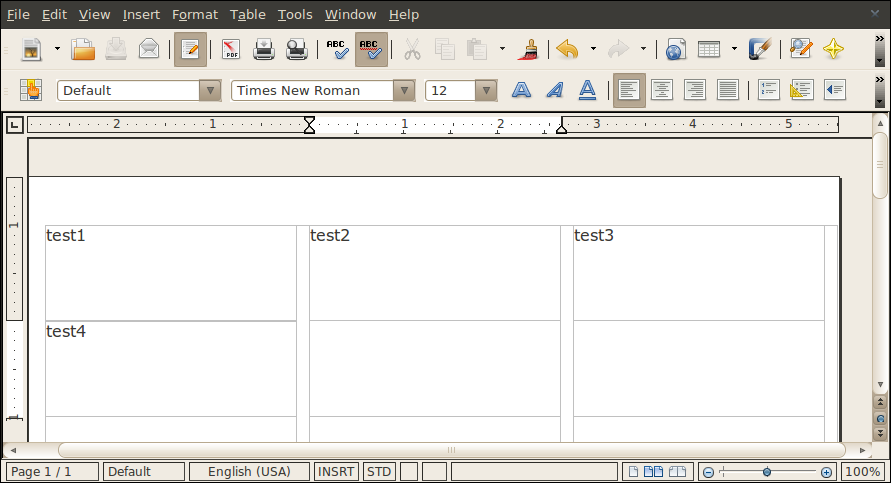Click the Cut scissors icon
The image size is (891, 483).
[412, 49]
